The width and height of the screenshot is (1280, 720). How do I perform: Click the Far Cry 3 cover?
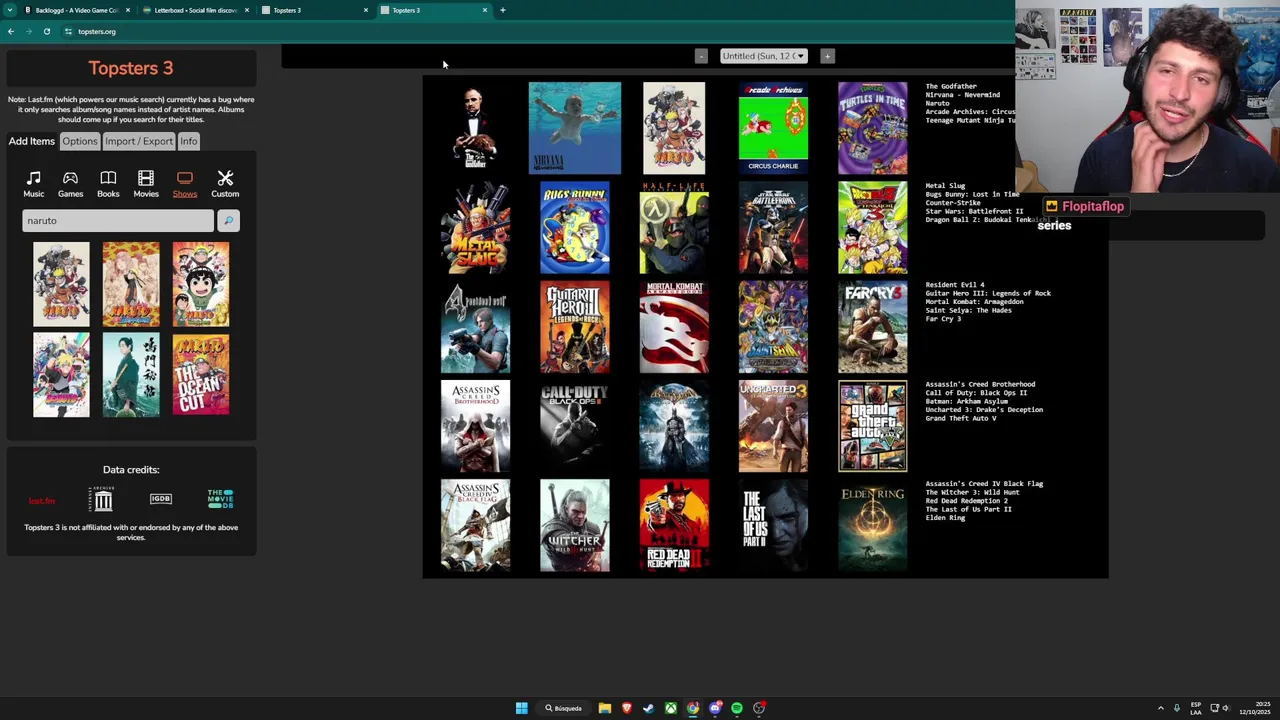(873, 327)
